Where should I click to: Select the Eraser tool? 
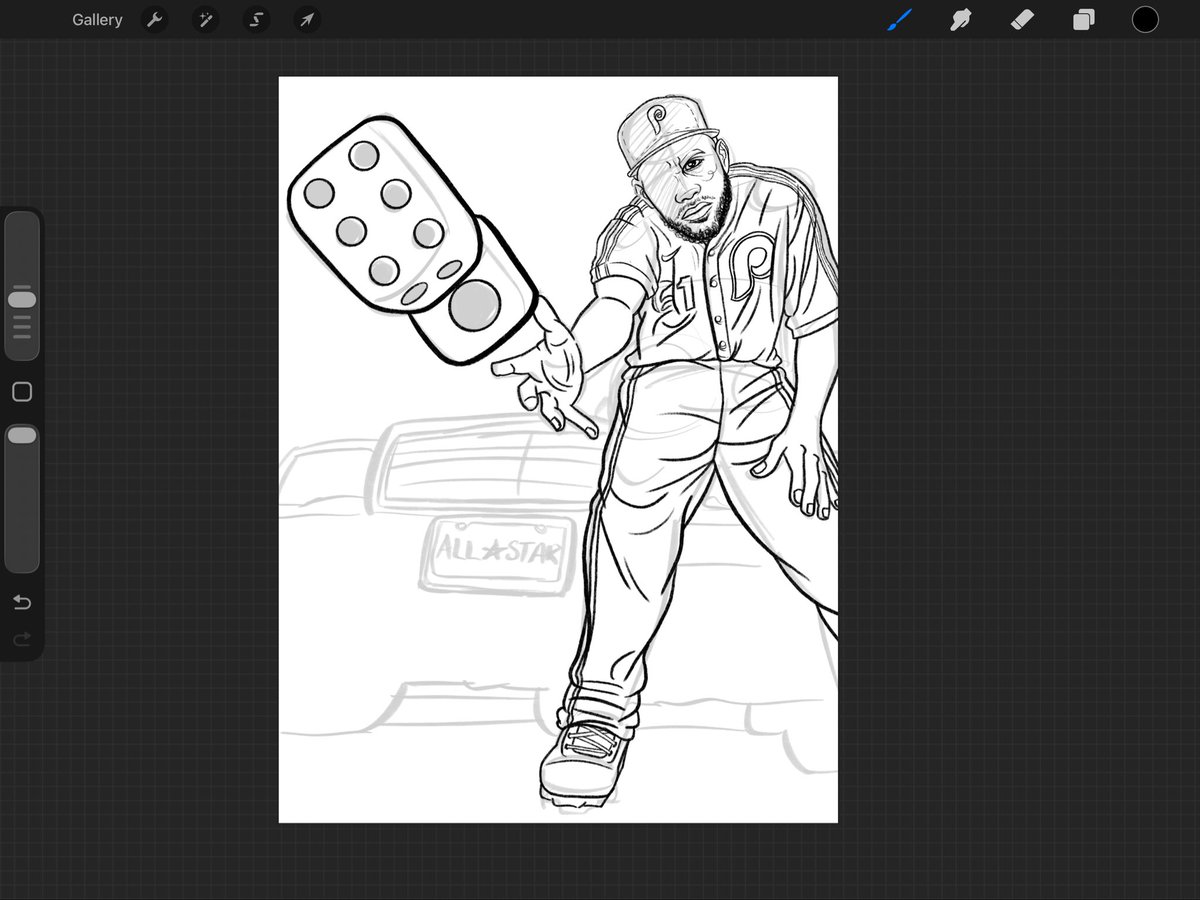click(x=1022, y=19)
